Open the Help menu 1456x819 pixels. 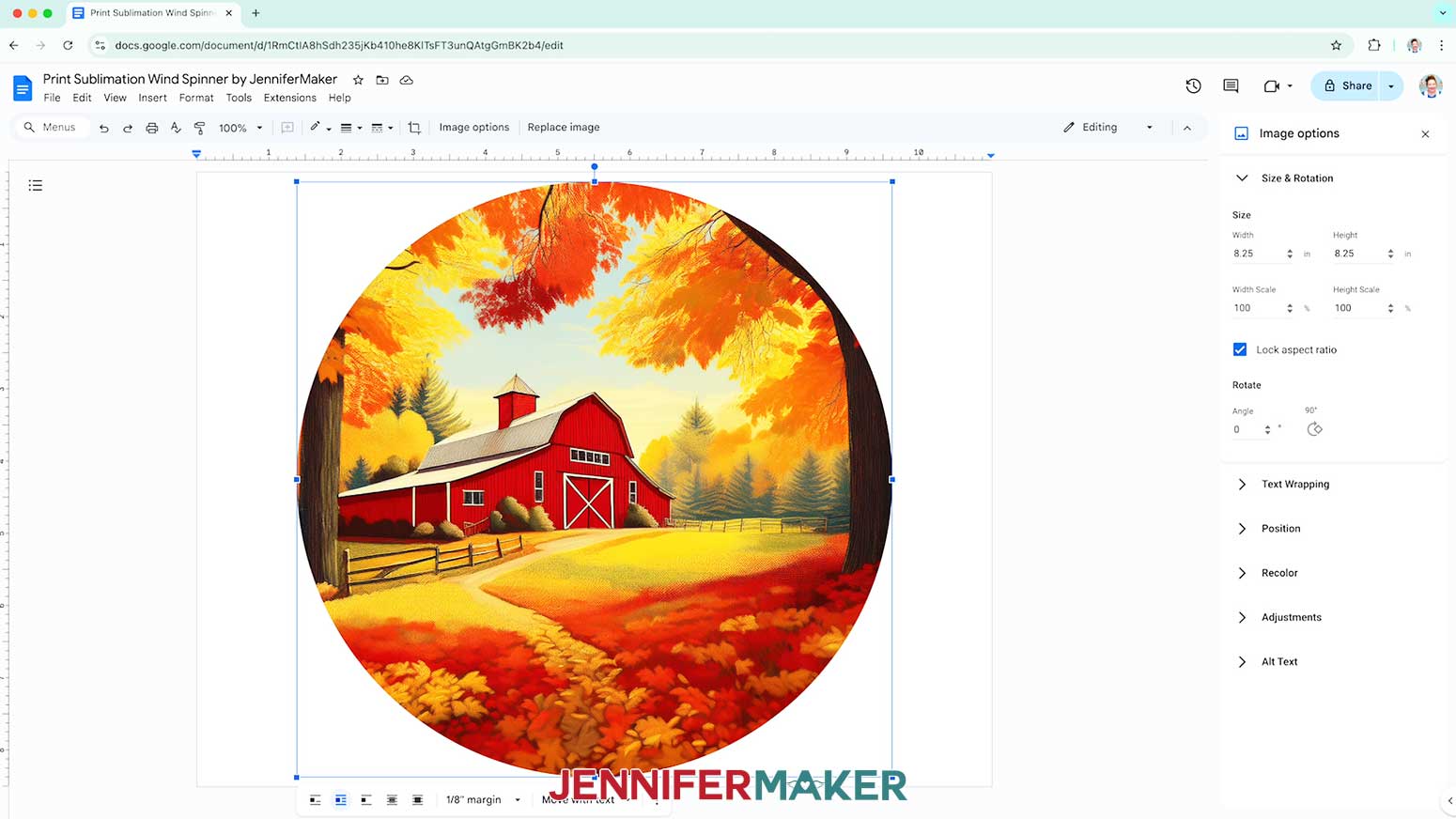pyautogui.click(x=339, y=98)
